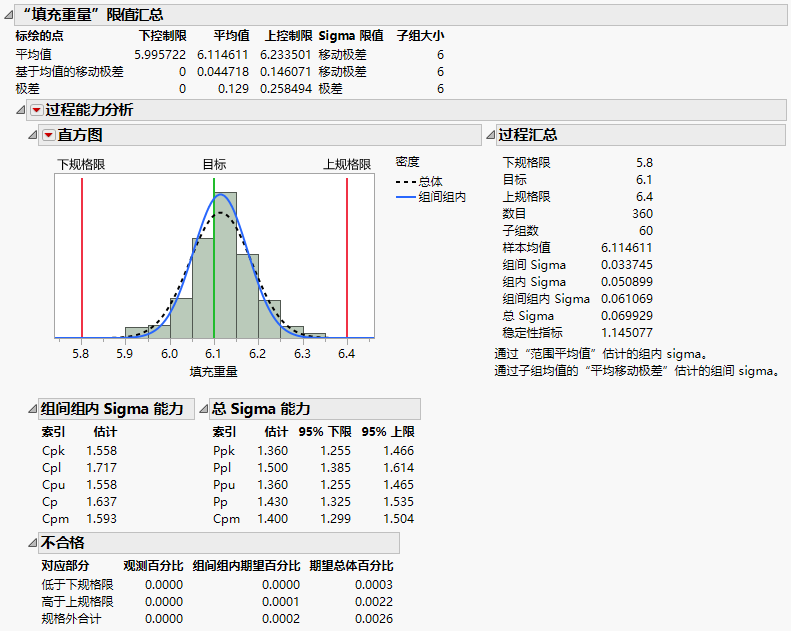Collapse the 过程汇总 disclosure triangle
The image size is (791, 631).
489,135
